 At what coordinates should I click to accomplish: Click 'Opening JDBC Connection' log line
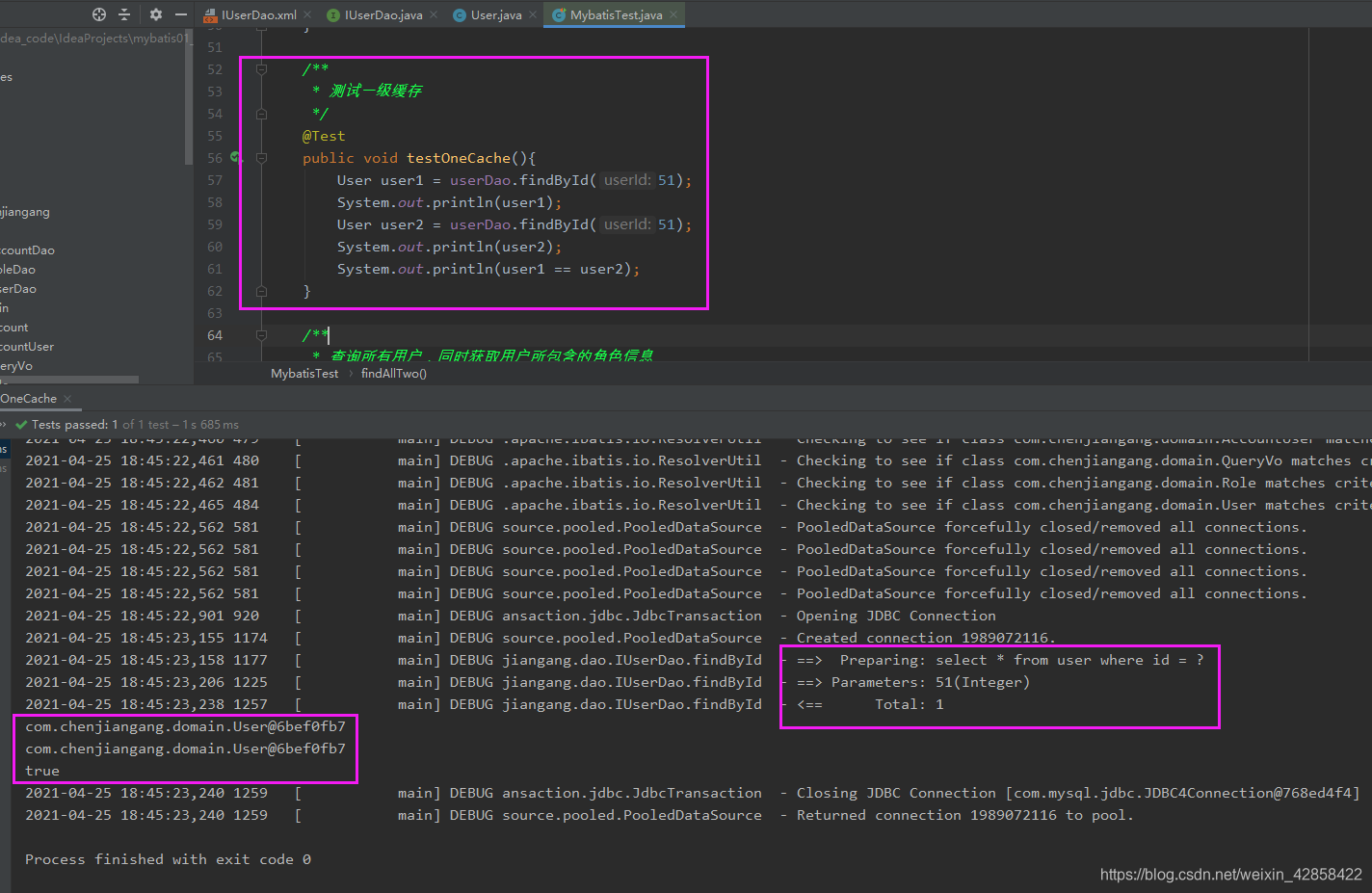[x=896, y=616]
